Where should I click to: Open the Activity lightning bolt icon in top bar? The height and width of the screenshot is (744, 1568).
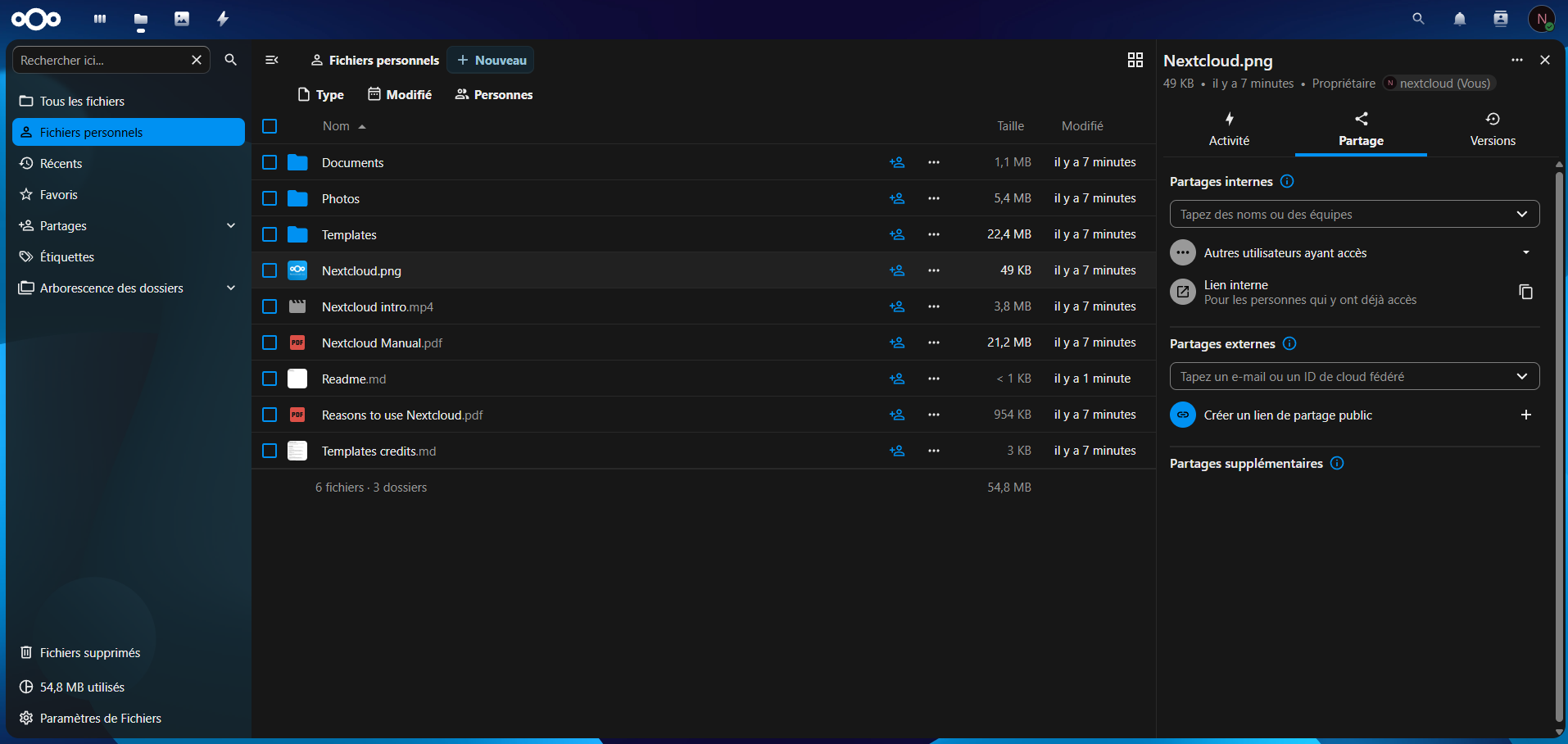tap(223, 19)
